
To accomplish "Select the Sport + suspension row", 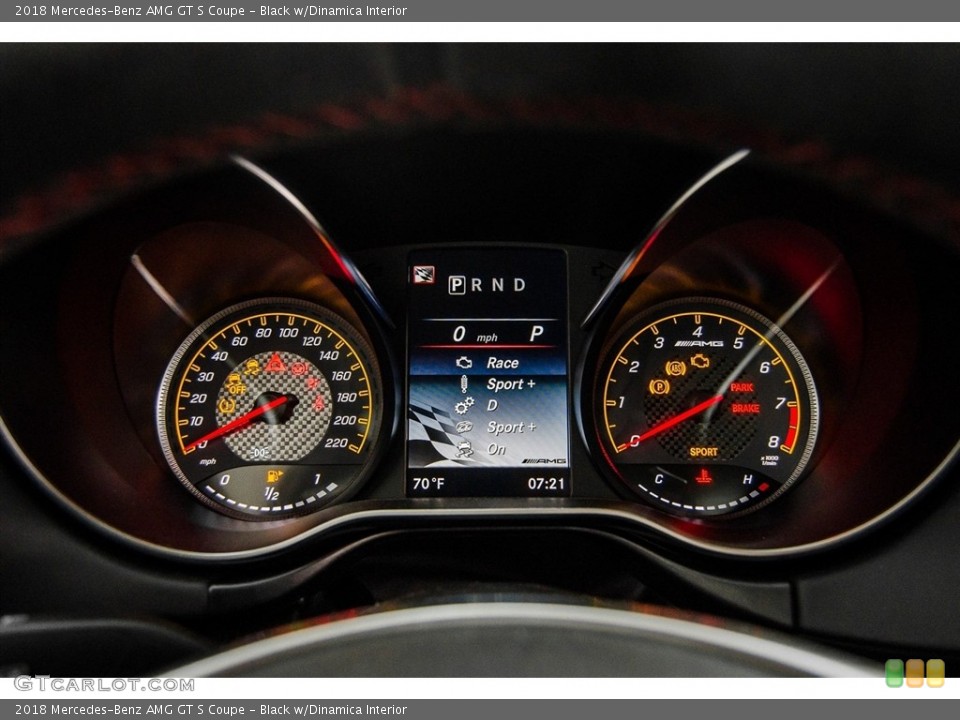I will tap(487, 384).
